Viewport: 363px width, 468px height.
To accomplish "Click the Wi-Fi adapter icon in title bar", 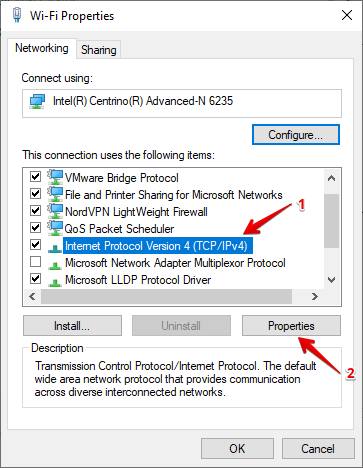I will pyautogui.click(x=17, y=15).
